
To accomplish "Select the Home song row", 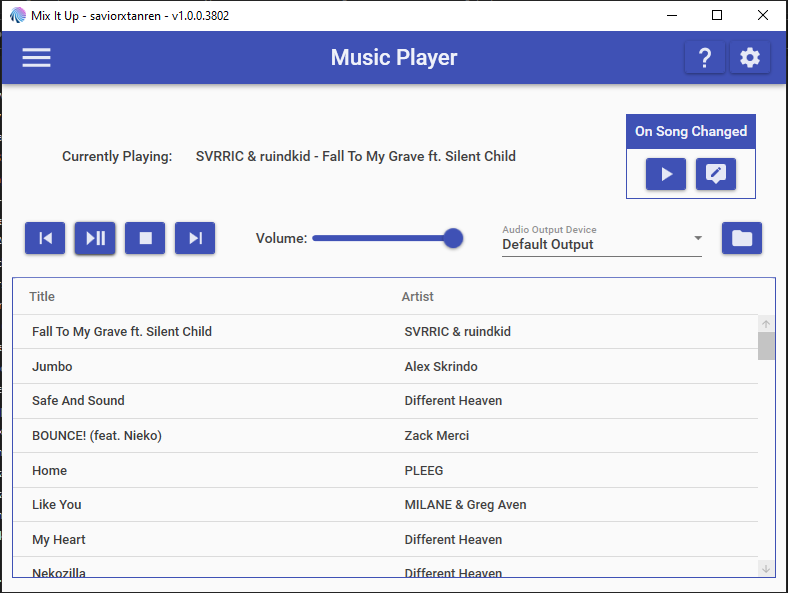I will point(385,470).
